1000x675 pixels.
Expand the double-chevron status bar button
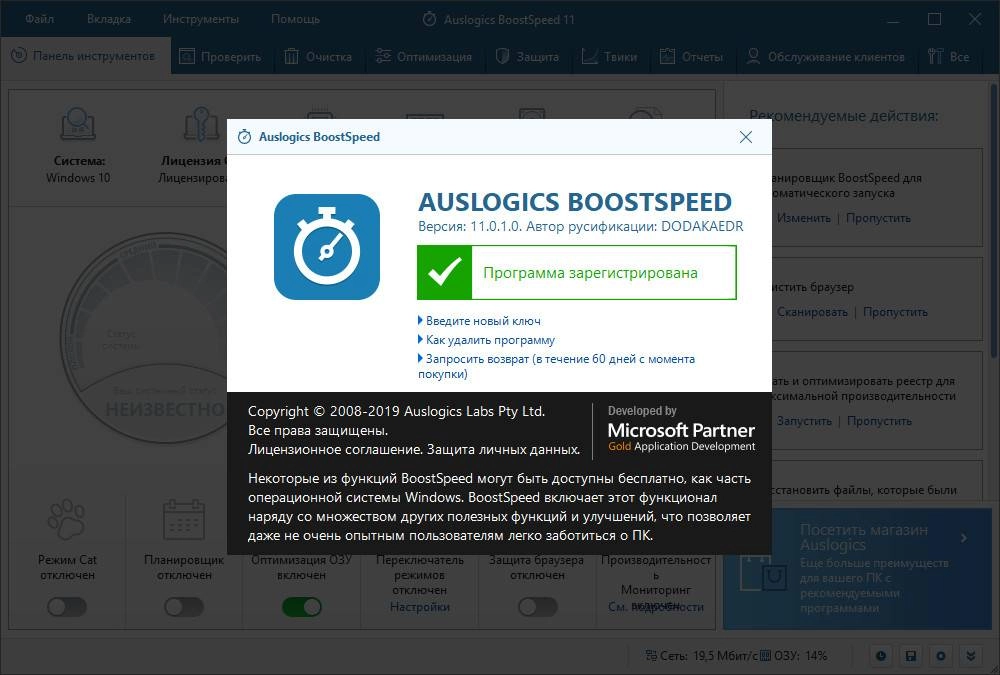click(x=971, y=656)
